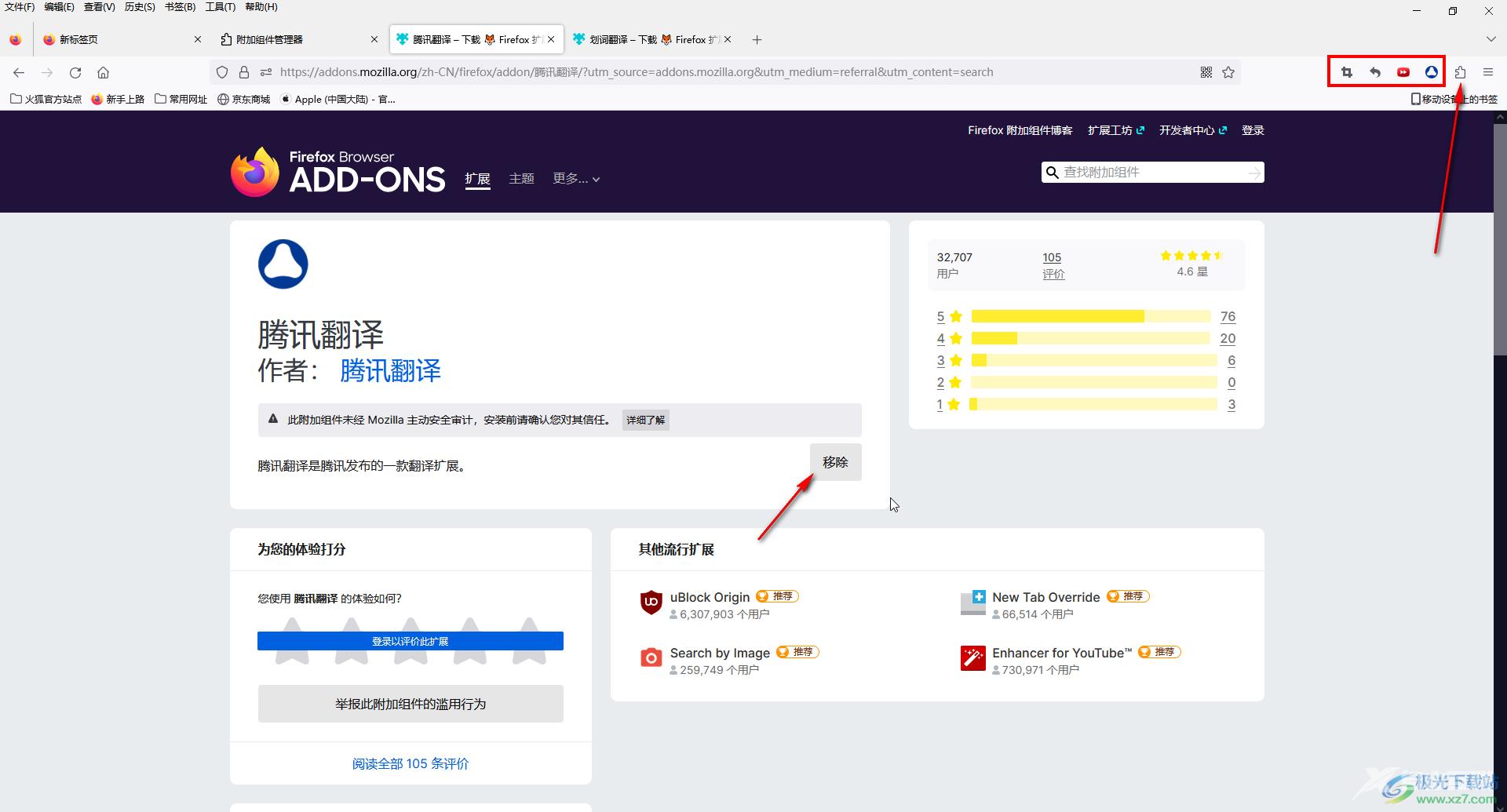Bookmark this page with the star
1507x812 pixels.
pyautogui.click(x=1228, y=72)
